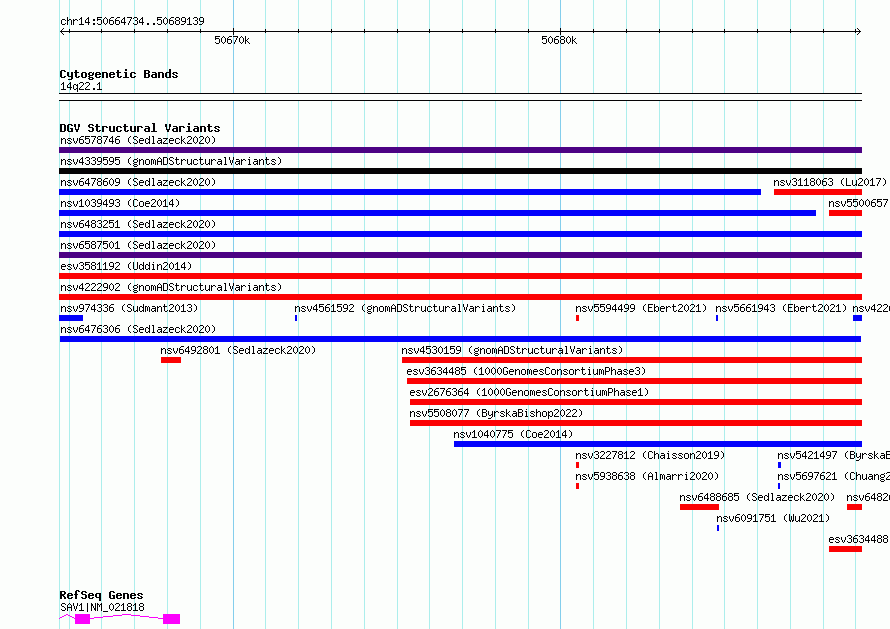890x629 pixels.
Task: Select nsv5661943 (Ebert2021) variant label
Action: (780, 308)
